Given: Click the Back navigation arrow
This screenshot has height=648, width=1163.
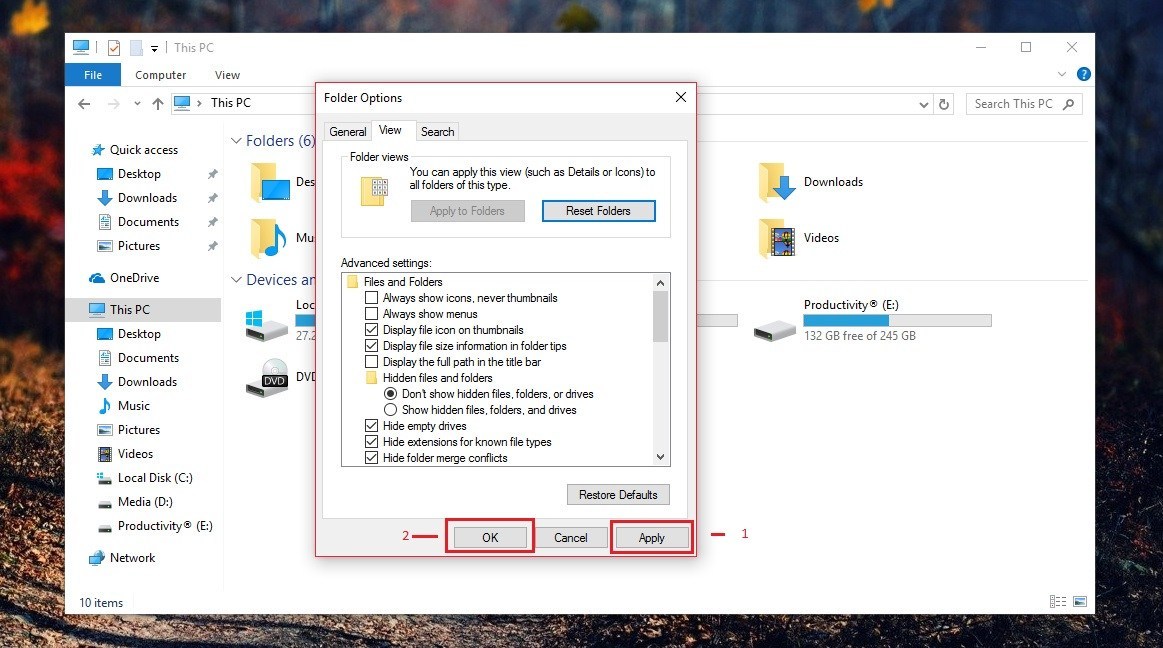Looking at the screenshot, I should [84, 103].
